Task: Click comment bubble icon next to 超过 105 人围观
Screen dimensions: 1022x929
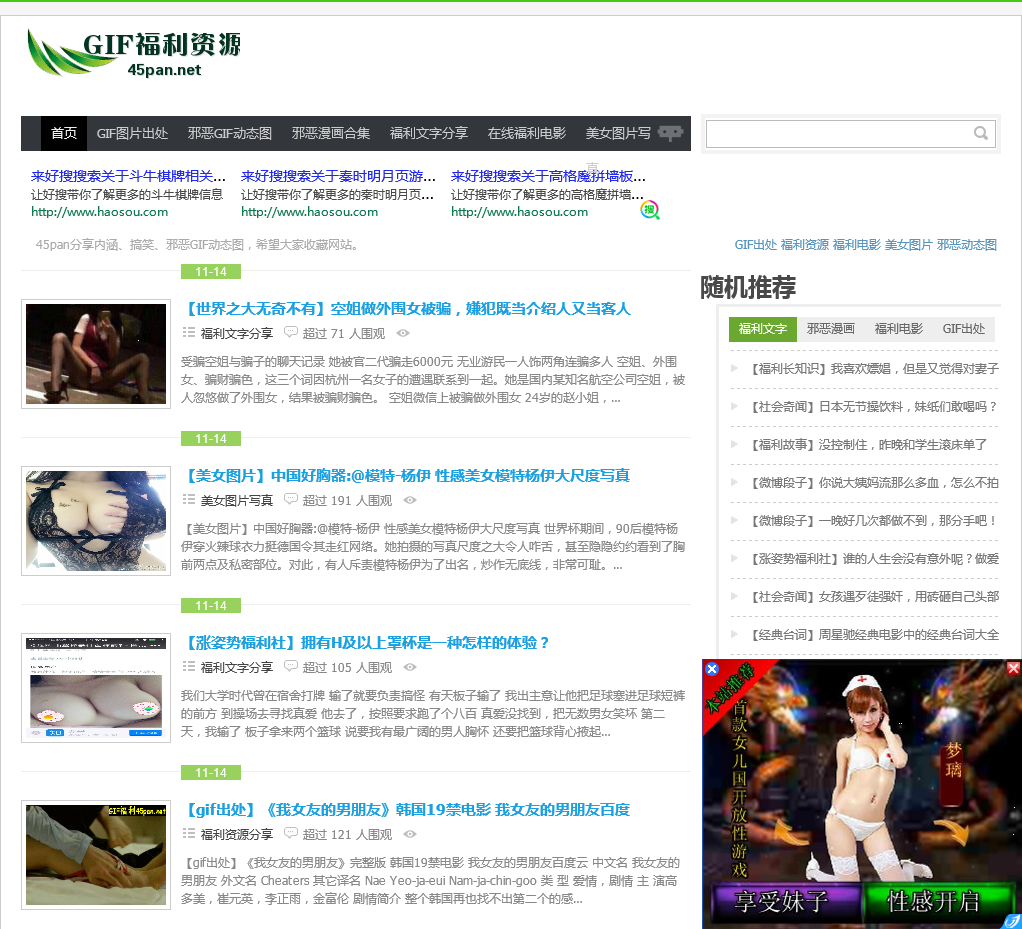Action: tap(291, 666)
